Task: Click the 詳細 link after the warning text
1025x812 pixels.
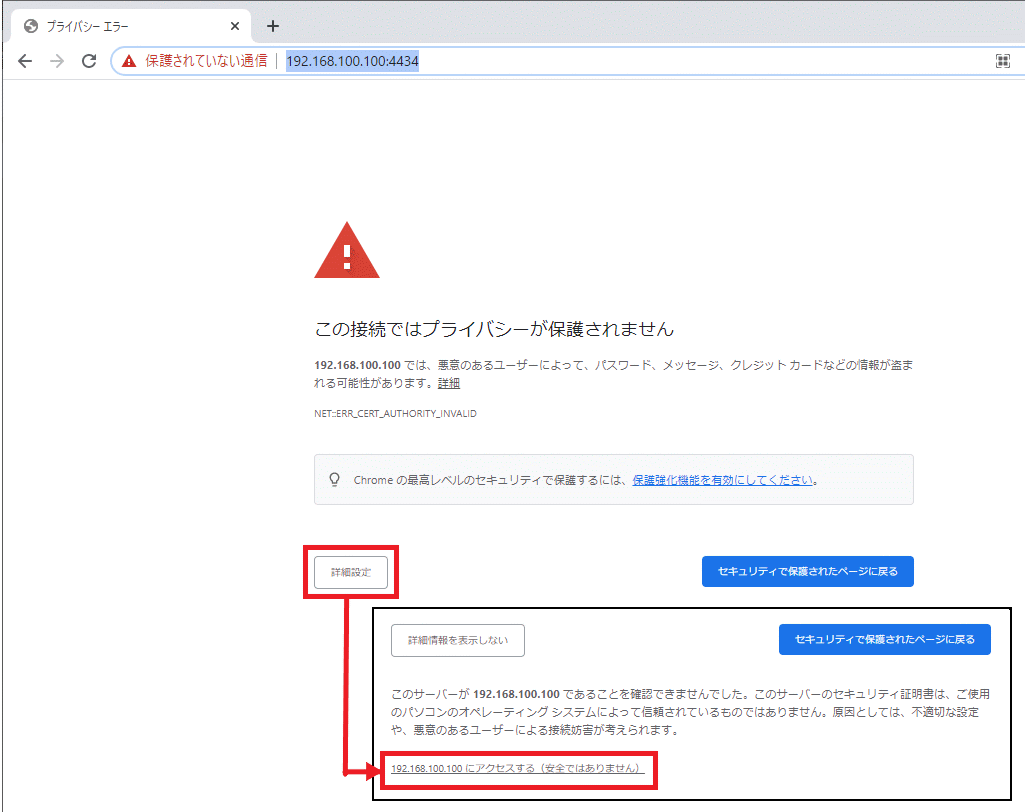Action: pyautogui.click(x=449, y=383)
